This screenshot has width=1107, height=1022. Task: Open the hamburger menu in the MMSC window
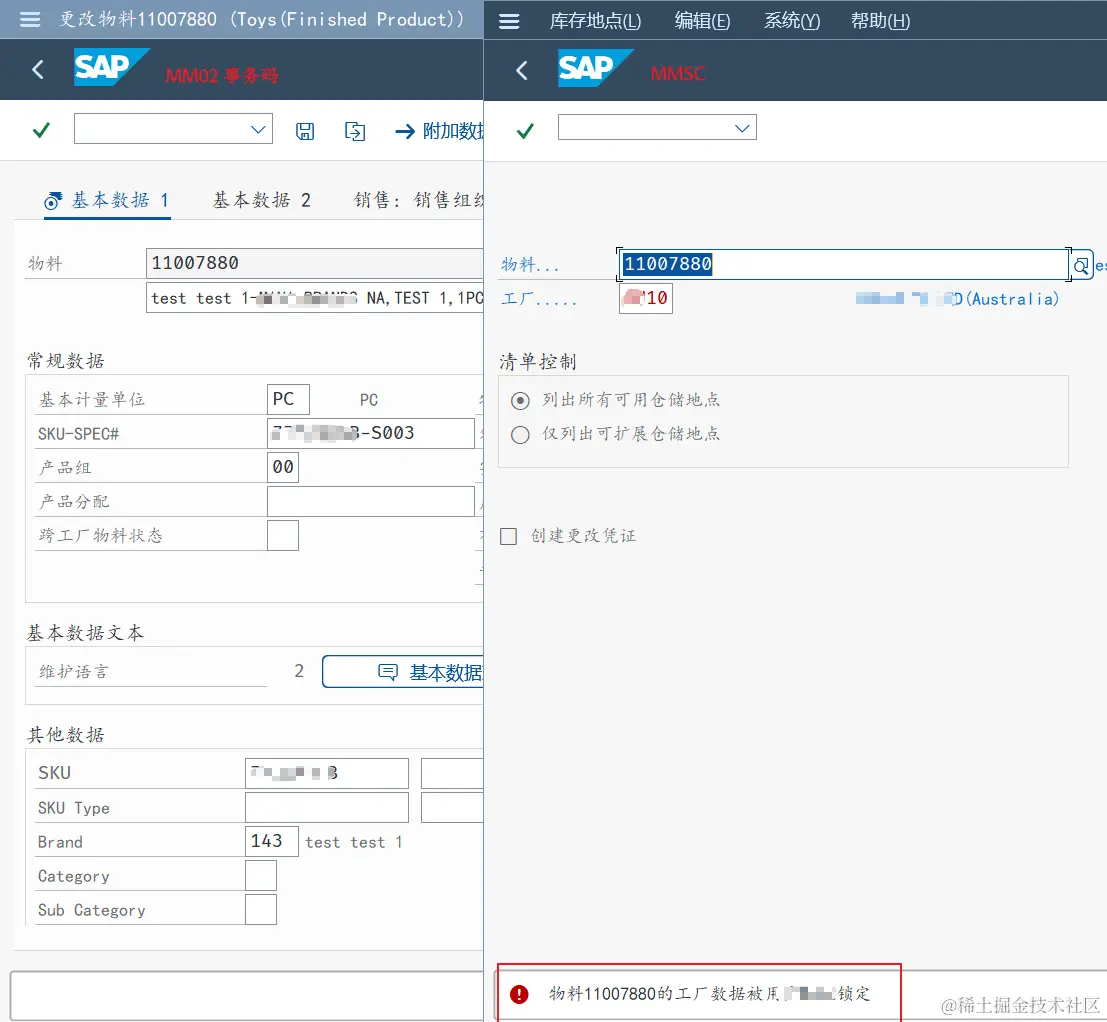tap(509, 21)
